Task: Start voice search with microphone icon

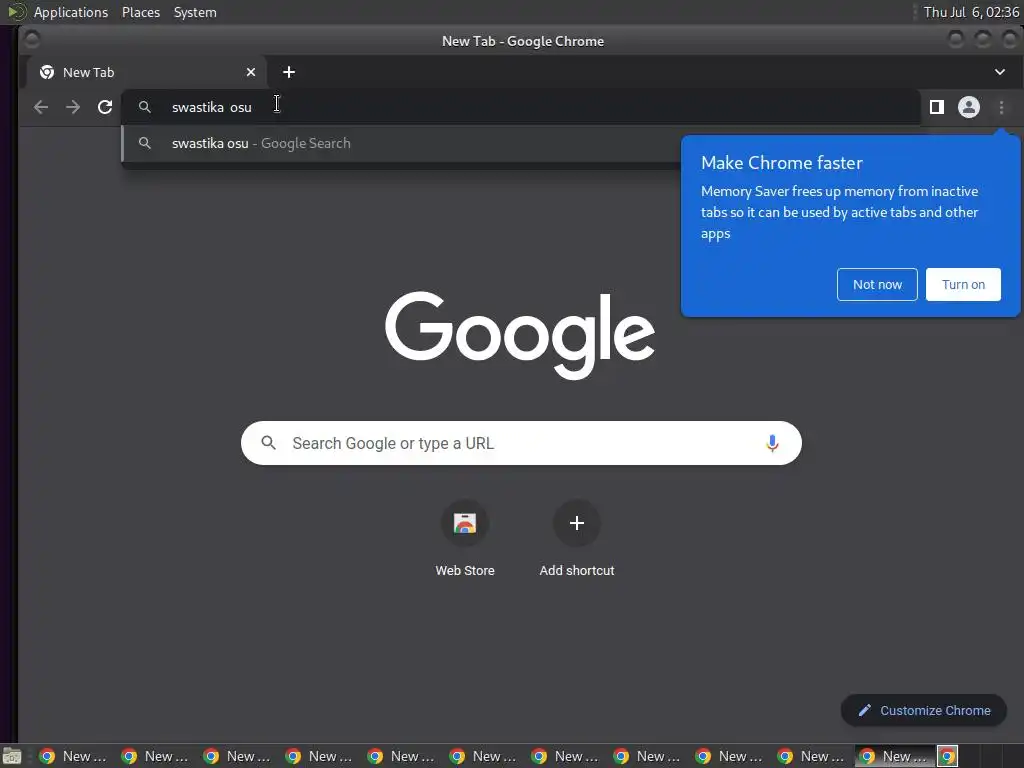Action: tap(772, 443)
